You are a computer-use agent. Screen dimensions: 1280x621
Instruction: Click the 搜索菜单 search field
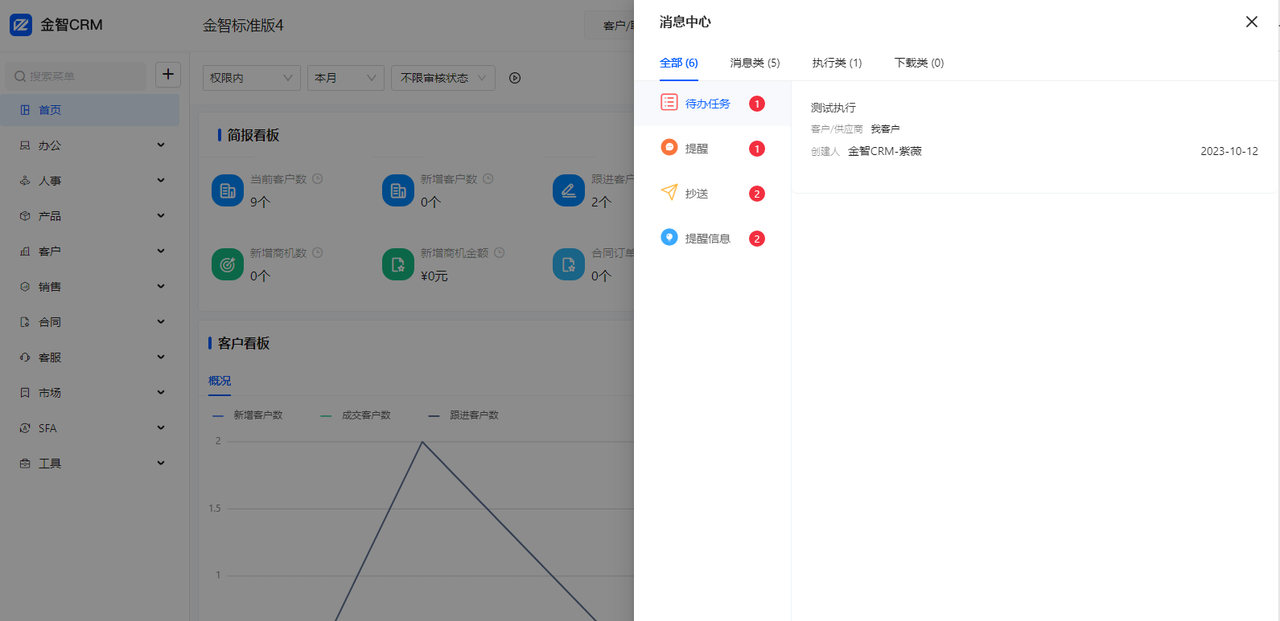(77, 76)
